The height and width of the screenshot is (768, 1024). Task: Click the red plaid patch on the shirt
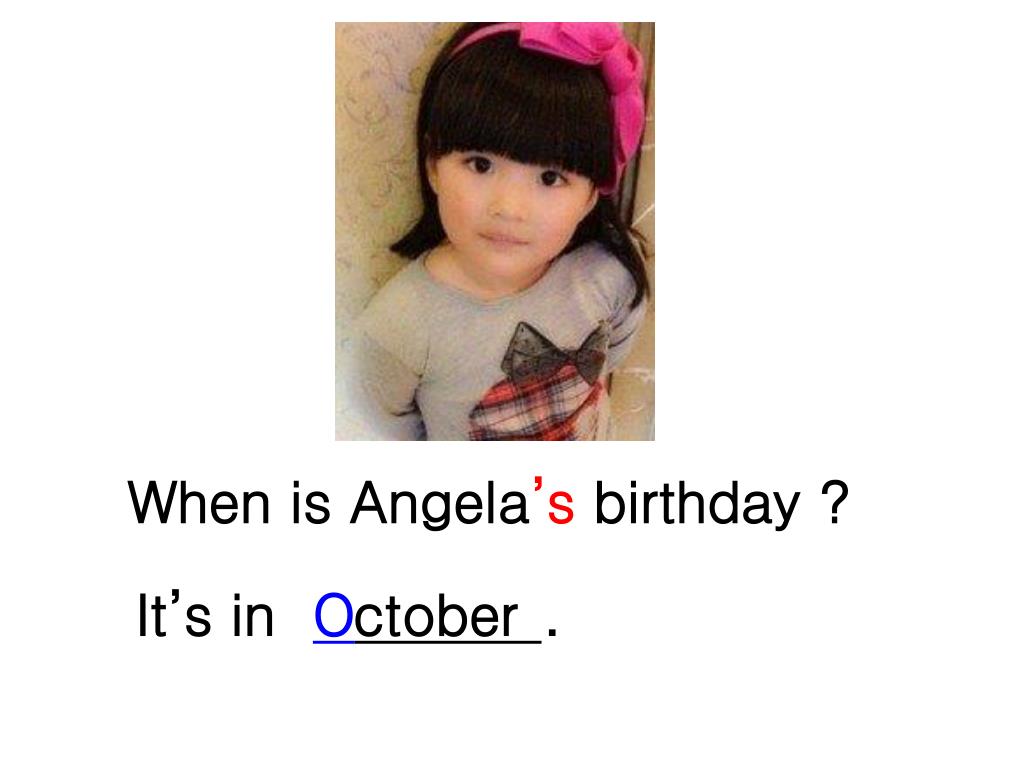point(534,406)
